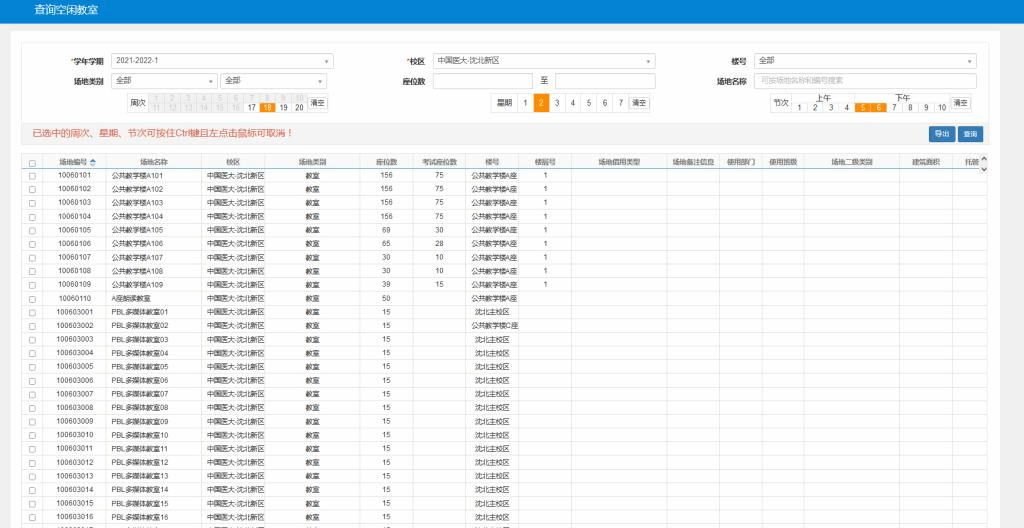
Task: Select week 19 in 周次 selector
Action: (283, 107)
